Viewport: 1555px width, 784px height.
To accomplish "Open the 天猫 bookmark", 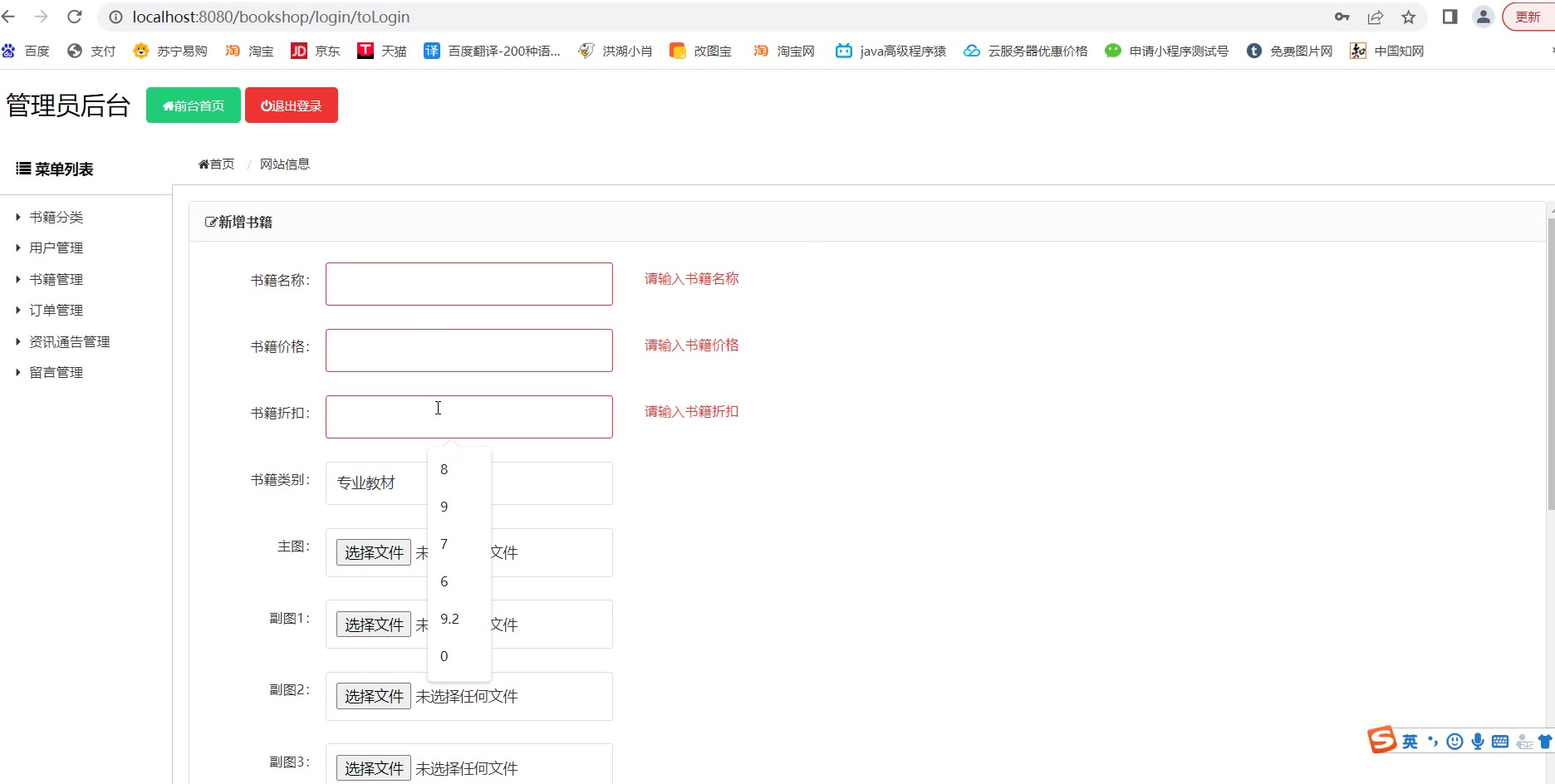I will click(x=382, y=51).
